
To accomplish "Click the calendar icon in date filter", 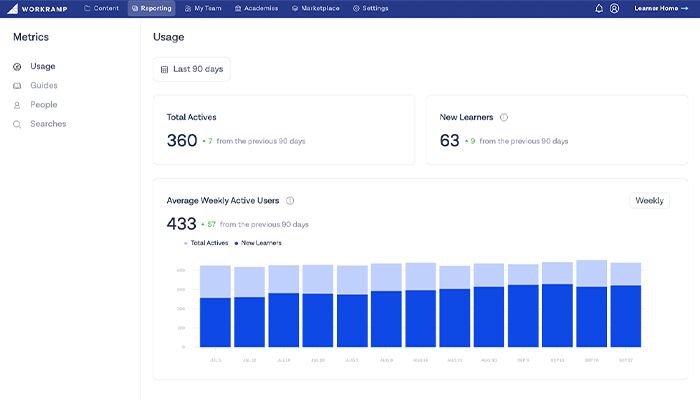I will pyautogui.click(x=165, y=70).
